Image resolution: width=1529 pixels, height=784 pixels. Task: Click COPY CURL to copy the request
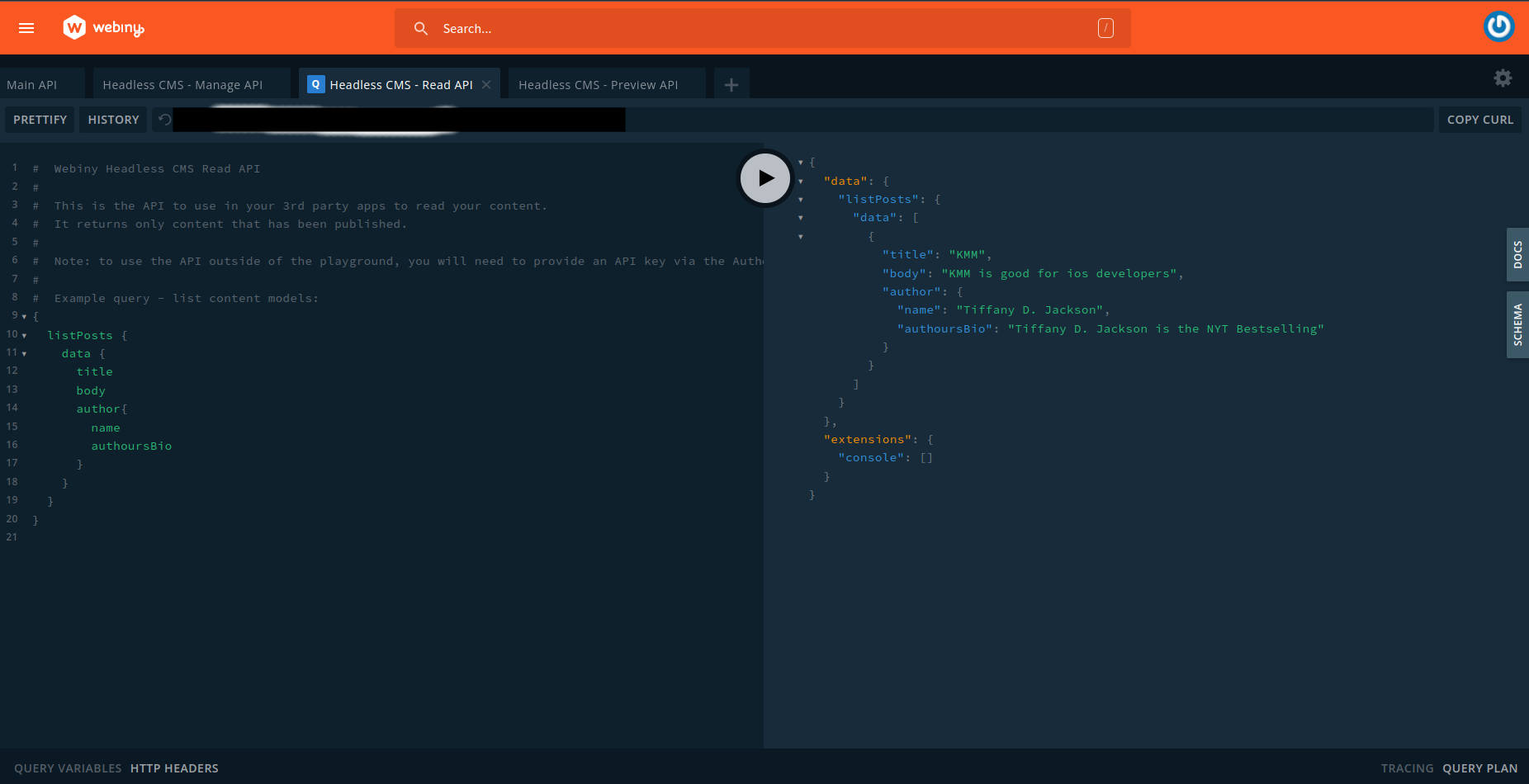click(1479, 119)
